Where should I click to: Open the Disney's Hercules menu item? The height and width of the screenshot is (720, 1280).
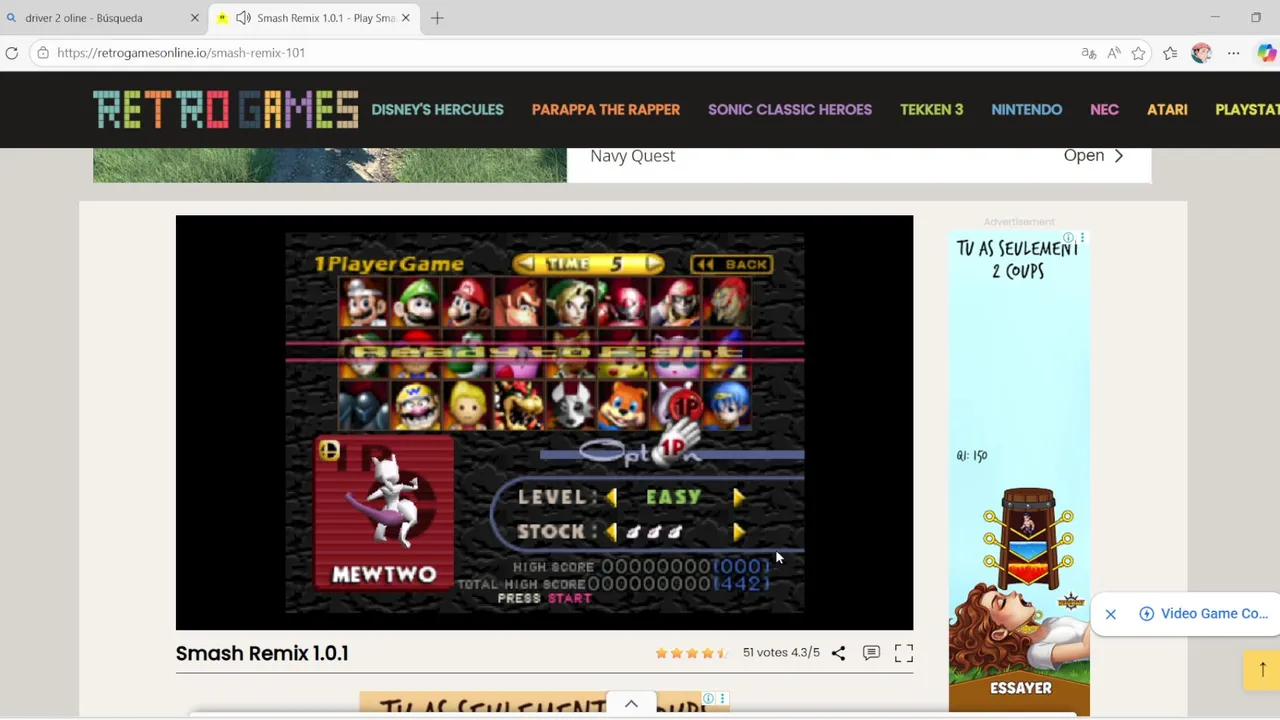[x=437, y=110]
